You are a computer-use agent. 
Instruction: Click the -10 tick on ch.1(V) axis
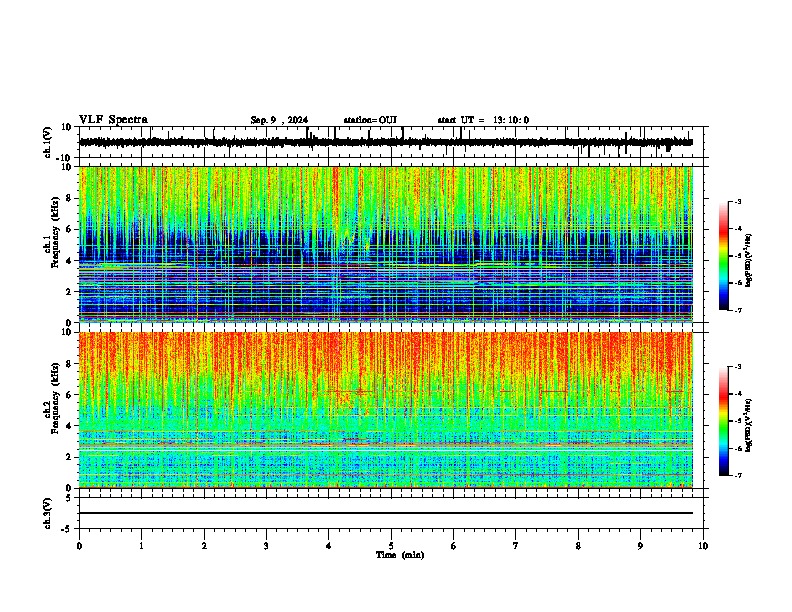tap(65, 158)
